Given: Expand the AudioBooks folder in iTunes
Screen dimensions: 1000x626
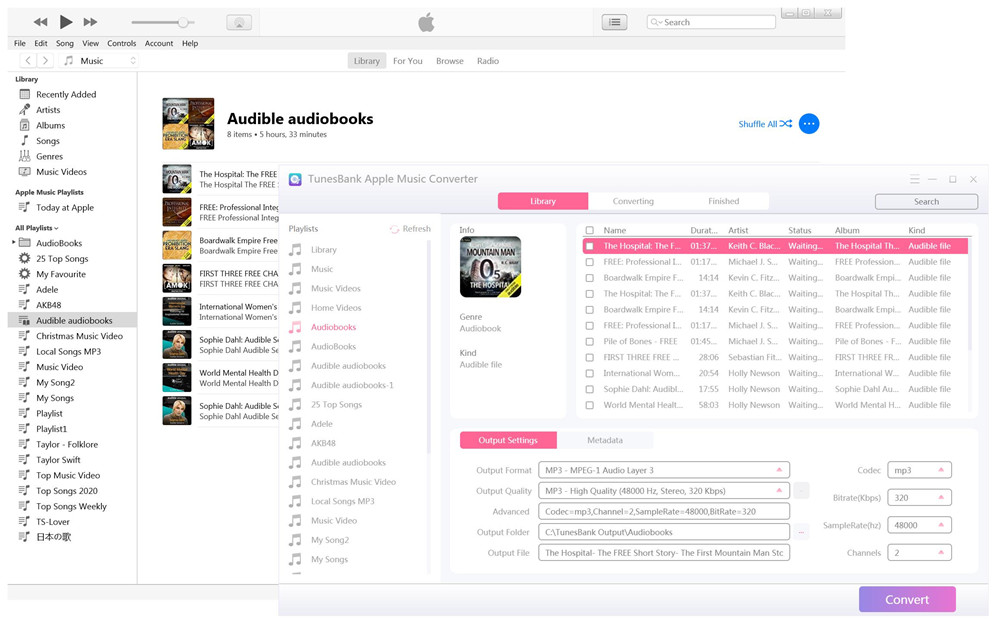Looking at the screenshot, I should coord(13,242).
